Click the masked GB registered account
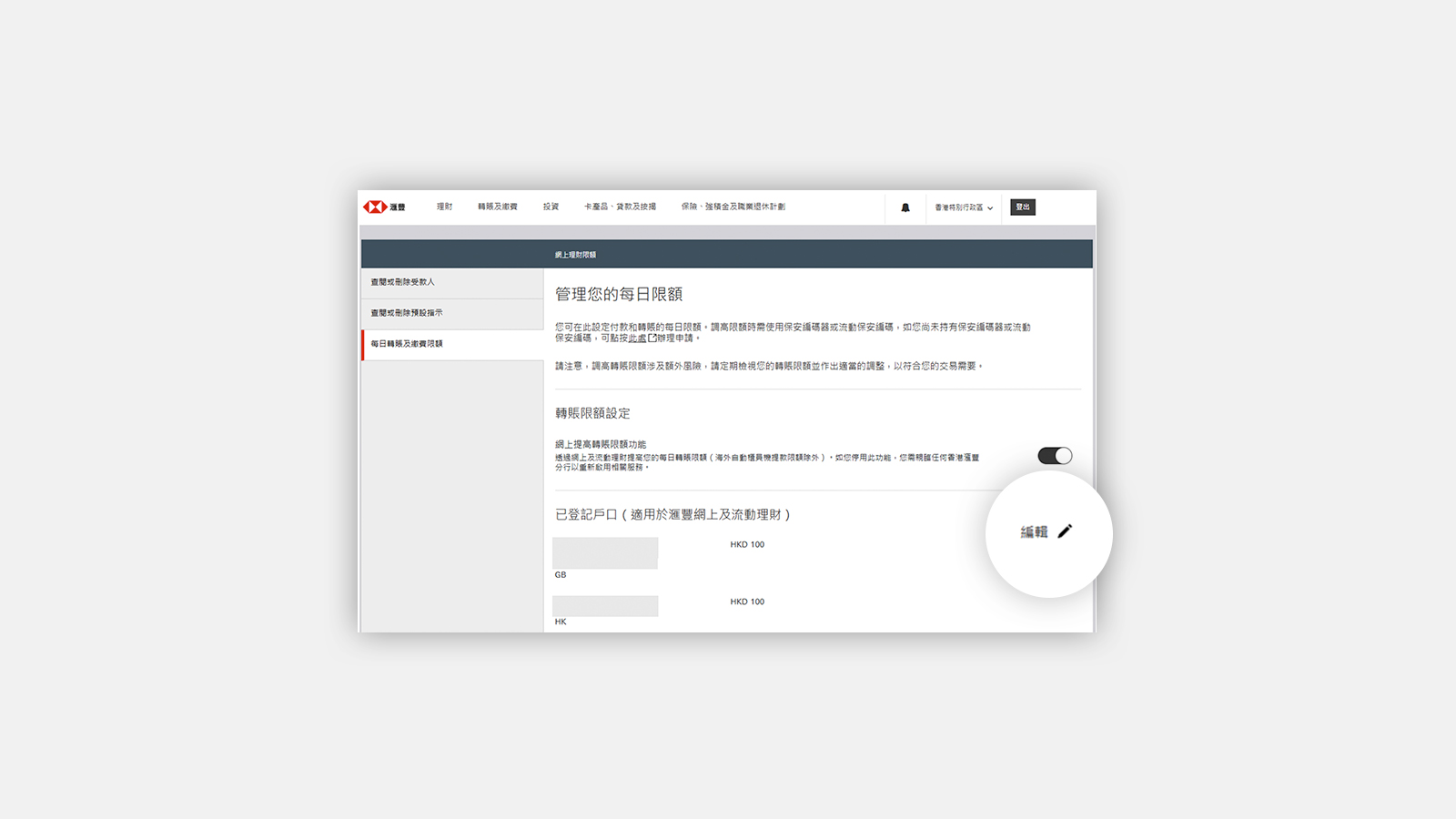1456x819 pixels. coord(605,553)
